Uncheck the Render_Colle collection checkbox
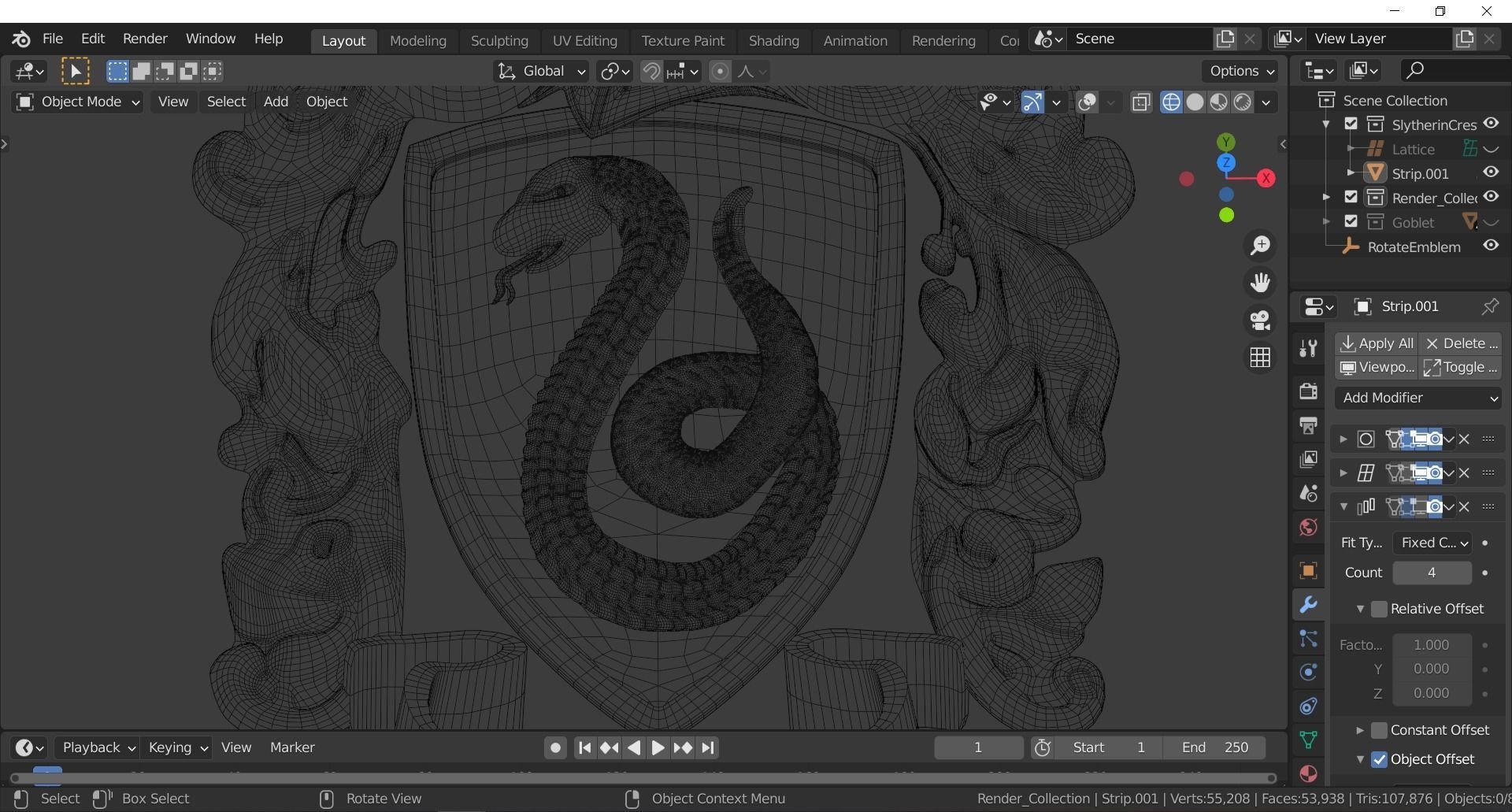 click(x=1351, y=197)
